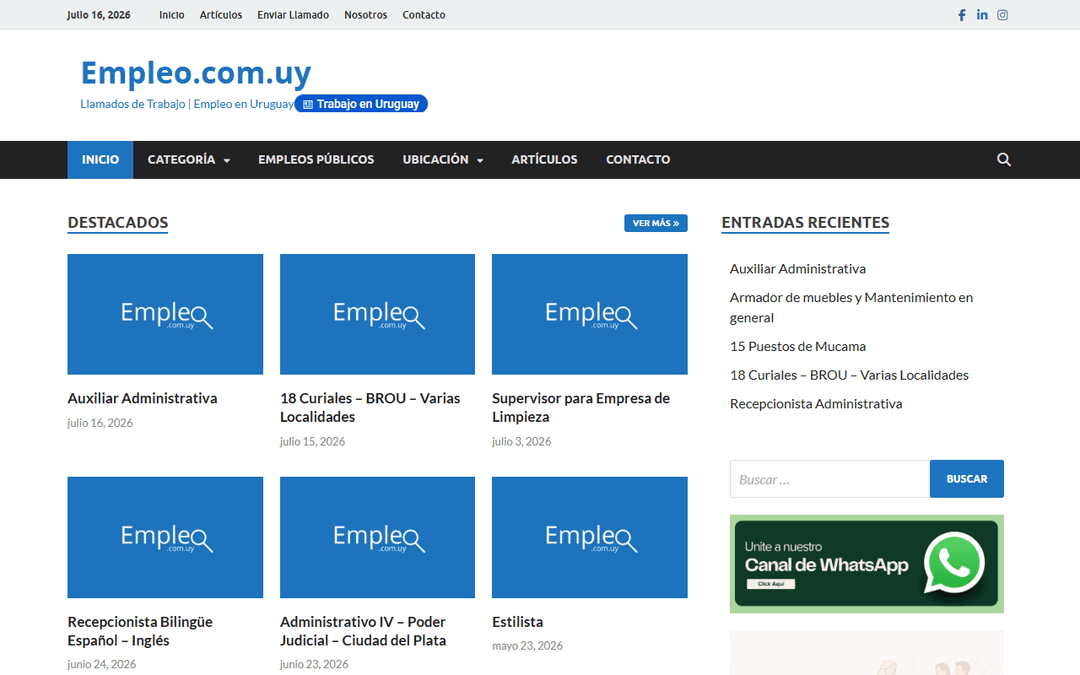Open Enviar Llamado top link
This screenshot has height=675, width=1080.
click(293, 15)
